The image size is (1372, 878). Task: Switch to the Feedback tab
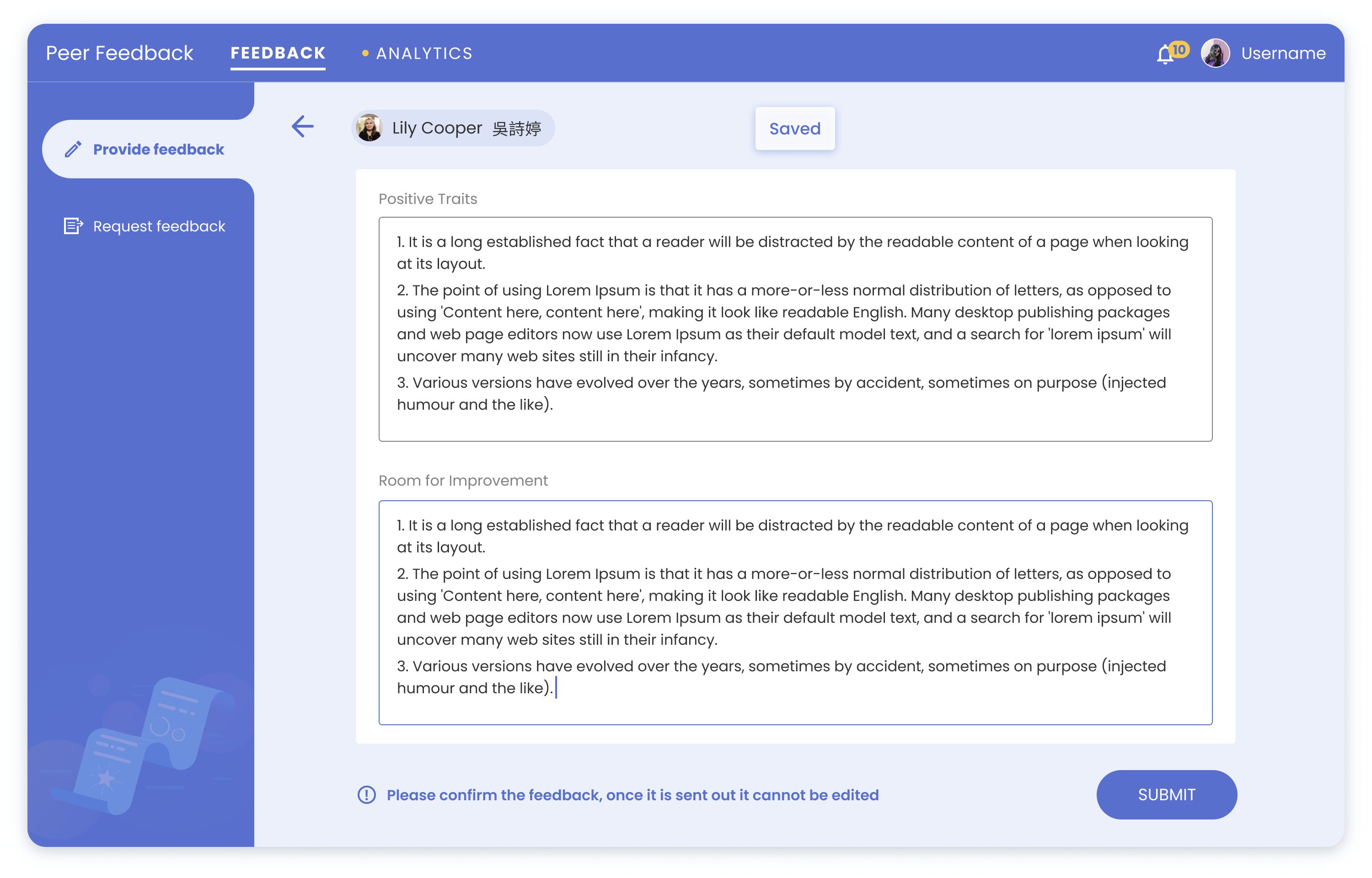[278, 54]
